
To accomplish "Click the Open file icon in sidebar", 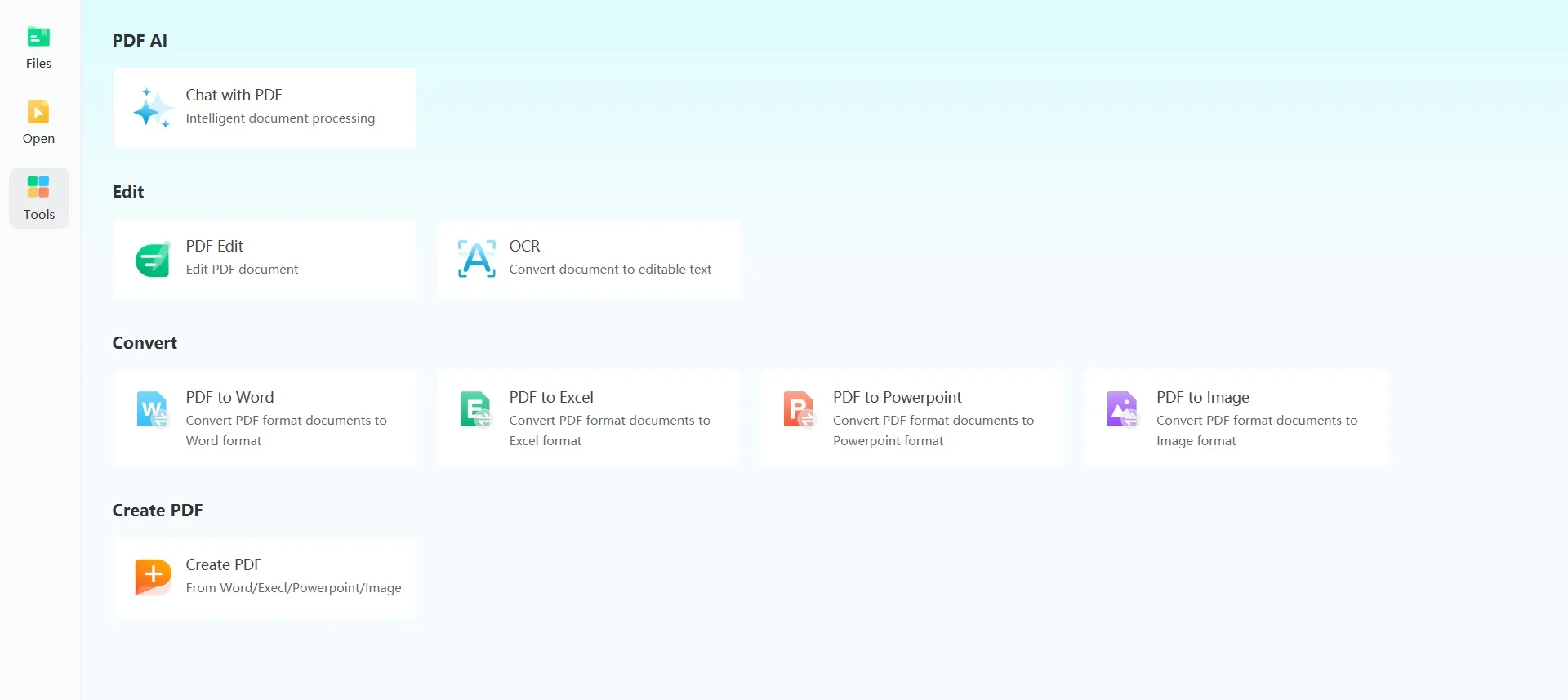I will (38, 111).
